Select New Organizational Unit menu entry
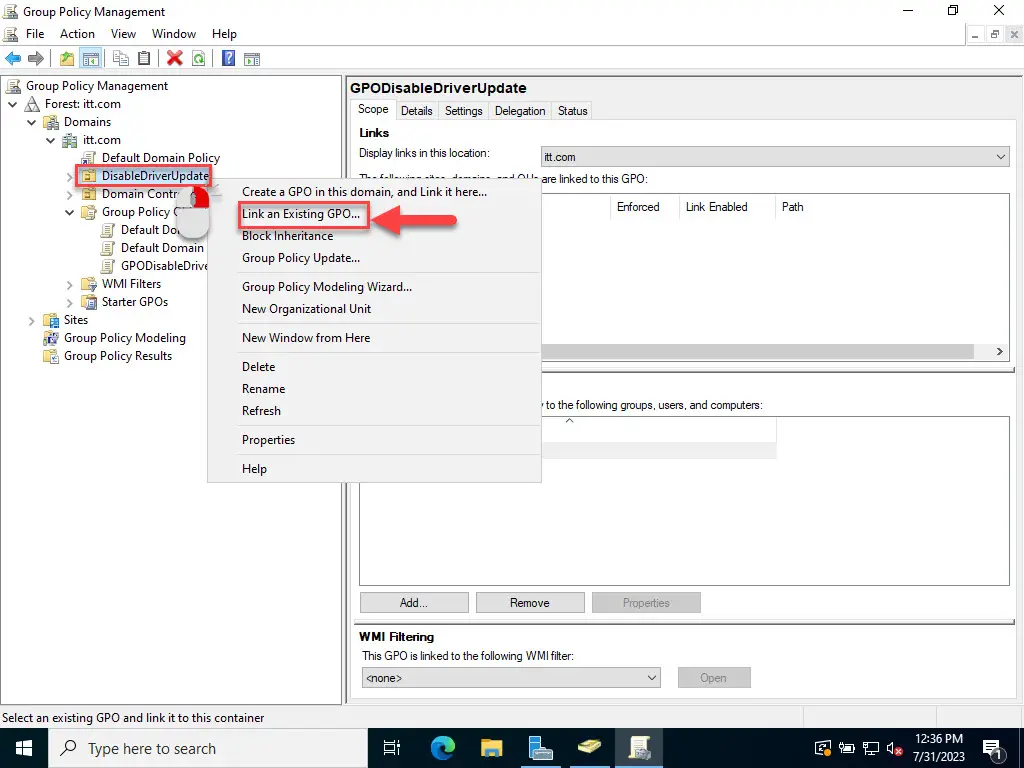This screenshot has width=1024, height=768. click(x=306, y=309)
